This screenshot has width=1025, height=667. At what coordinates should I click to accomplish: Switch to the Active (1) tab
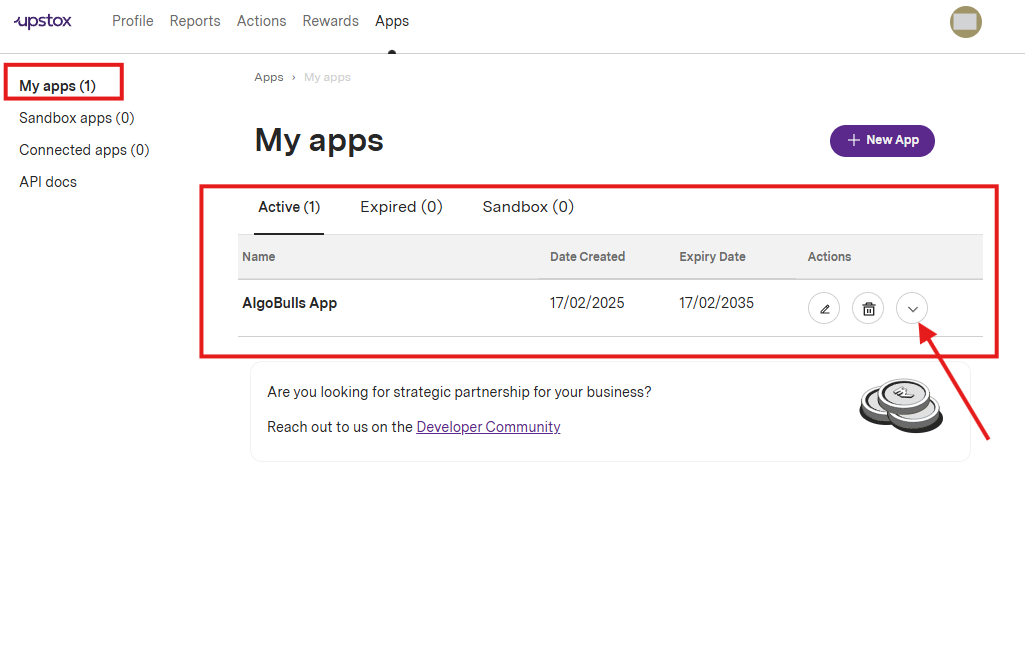pyautogui.click(x=289, y=207)
